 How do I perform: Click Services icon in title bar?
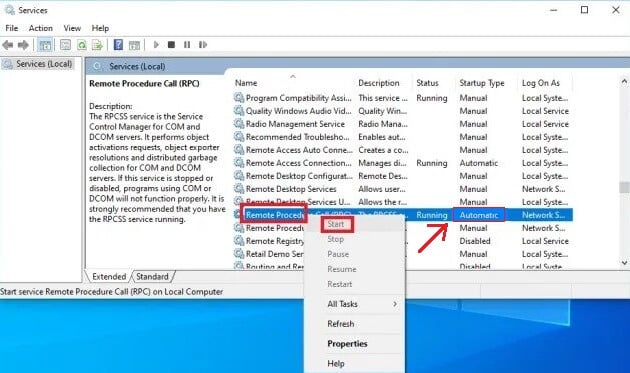9,10
